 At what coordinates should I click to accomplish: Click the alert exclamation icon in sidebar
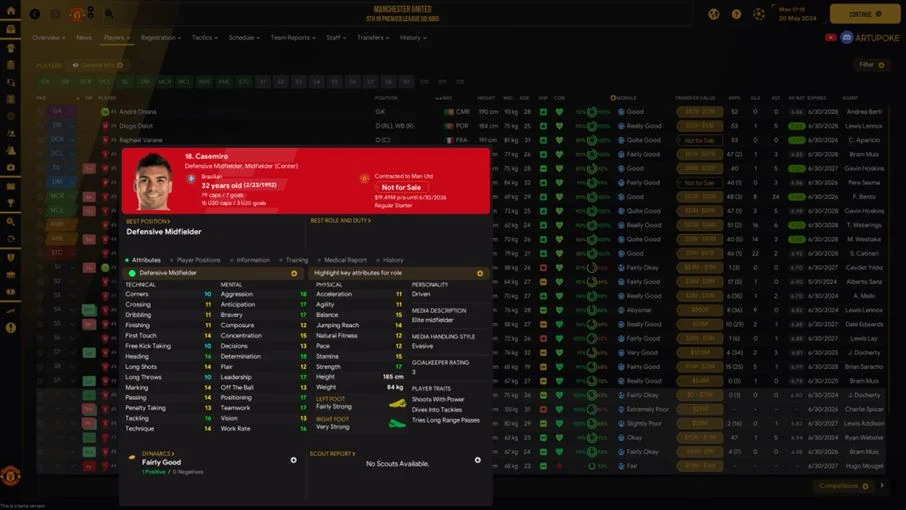pyautogui.click(x=10, y=327)
